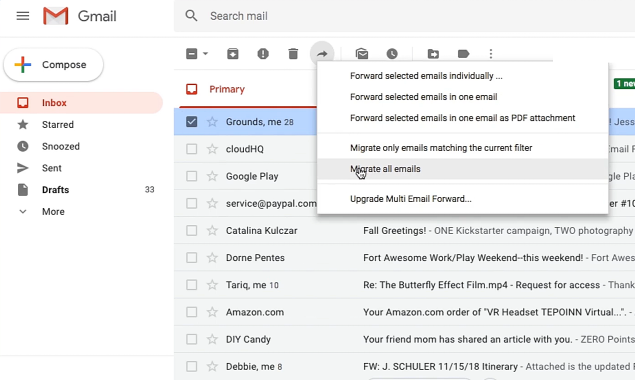635x380 pixels.
Task: Click the Delete trash icon
Action: pyautogui.click(x=293, y=53)
